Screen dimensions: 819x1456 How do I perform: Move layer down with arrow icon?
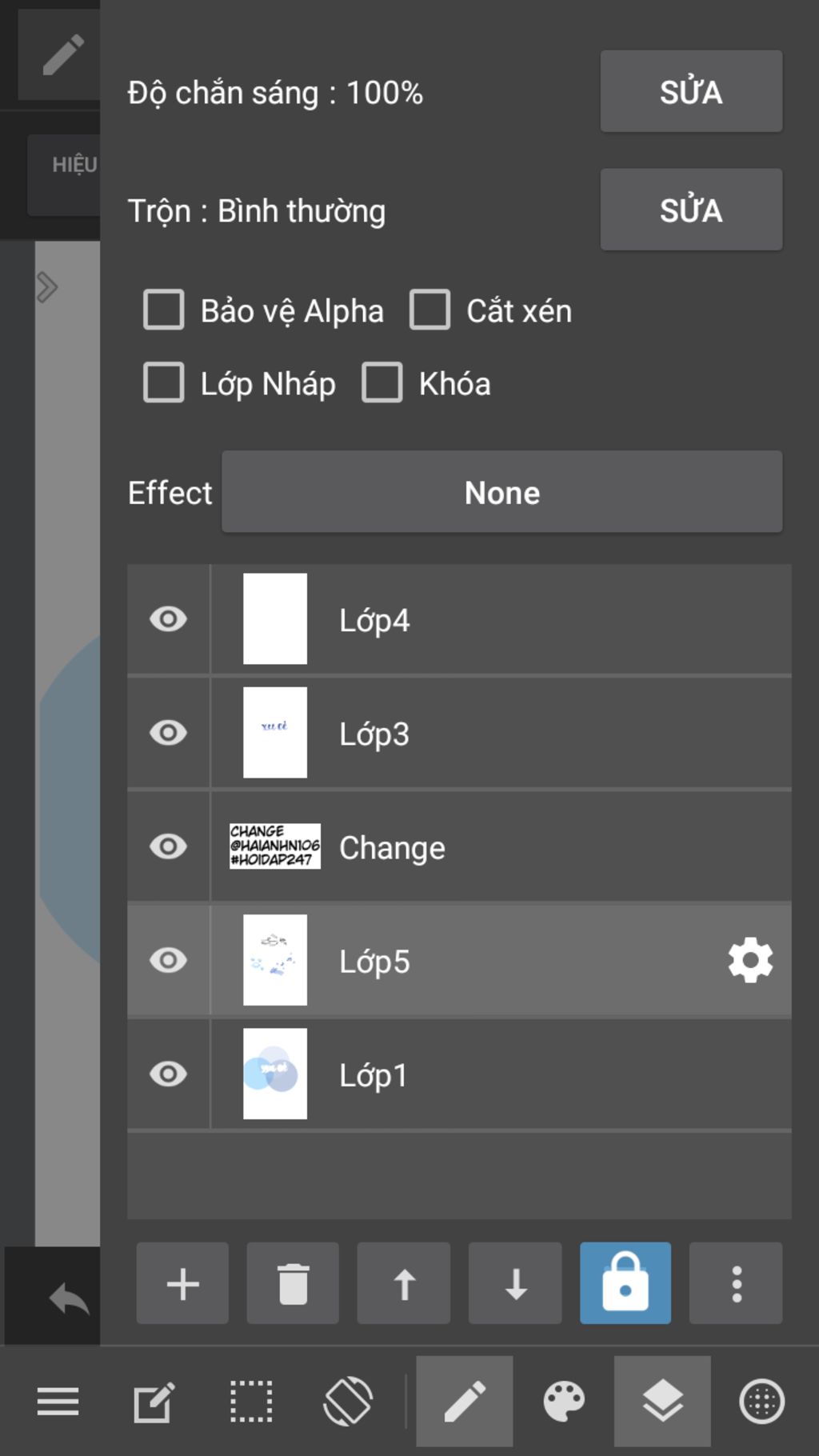point(515,1283)
